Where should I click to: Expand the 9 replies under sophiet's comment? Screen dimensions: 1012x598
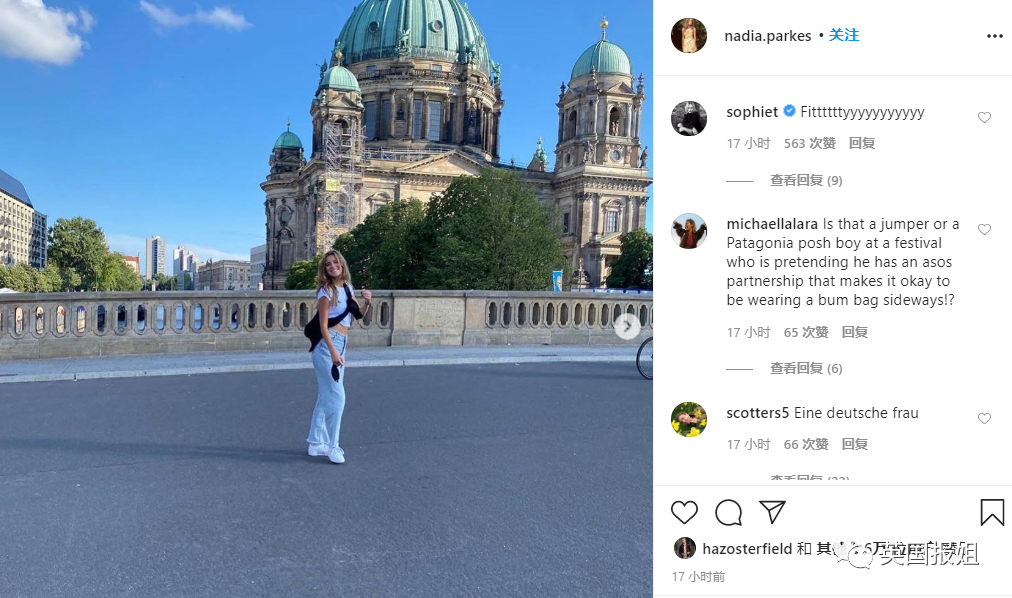806,181
